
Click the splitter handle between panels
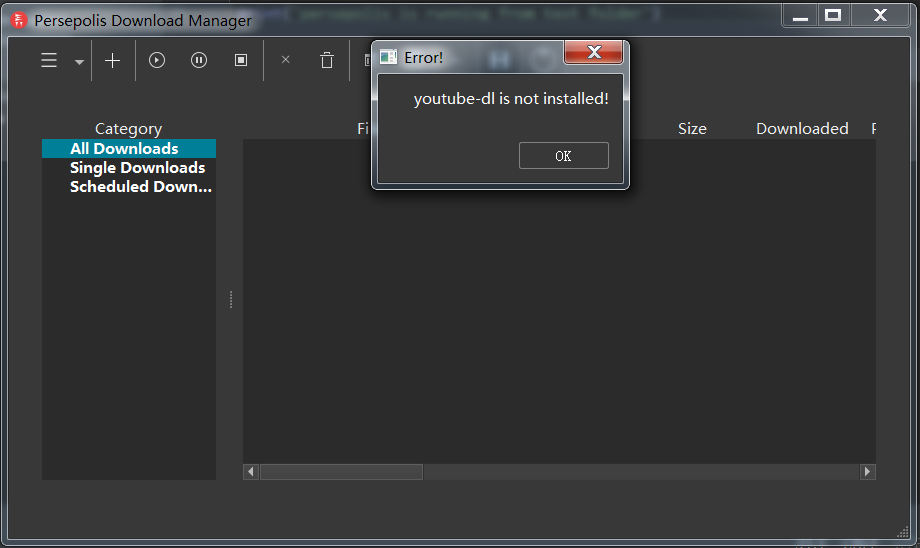231,299
